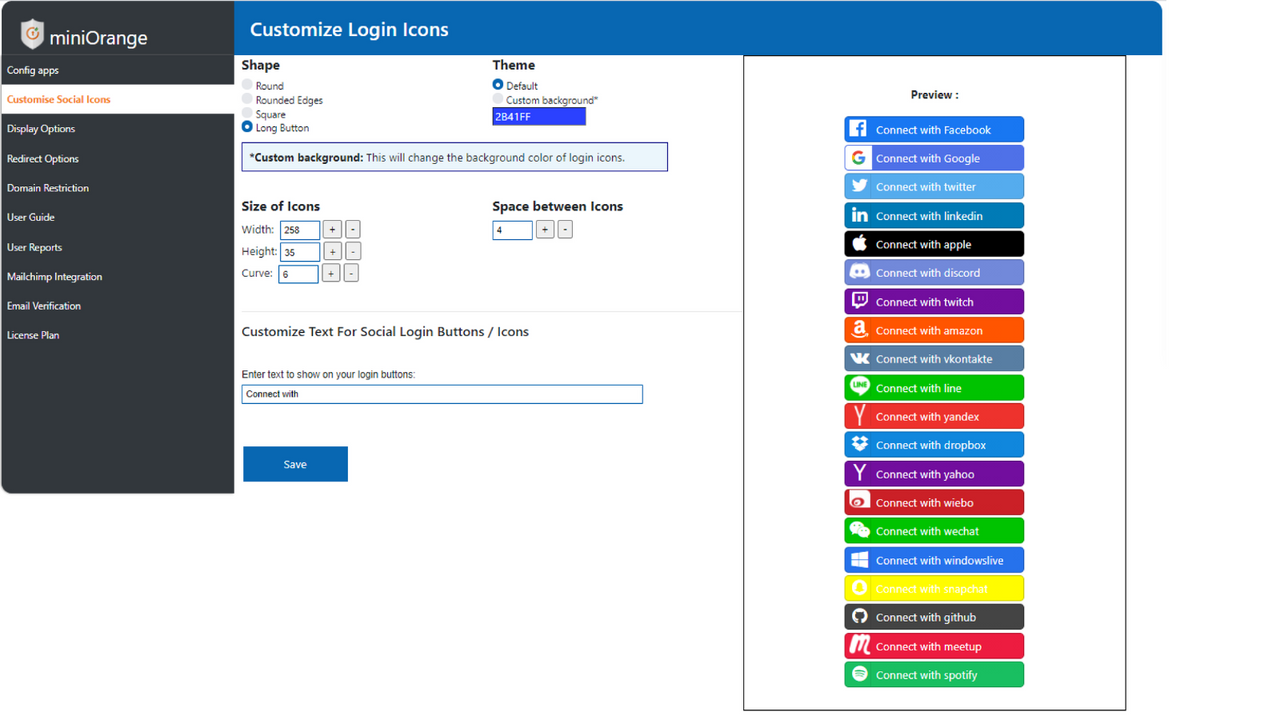Click the Spotify icon in preview
The image size is (1280, 720).
tap(859, 674)
